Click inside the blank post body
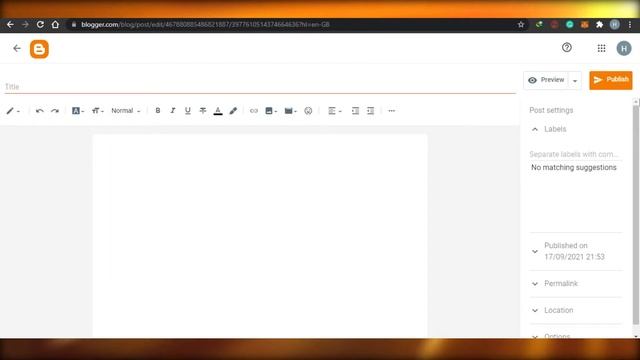Image resolution: width=640 pixels, height=360 pixels. click(260, 236)
